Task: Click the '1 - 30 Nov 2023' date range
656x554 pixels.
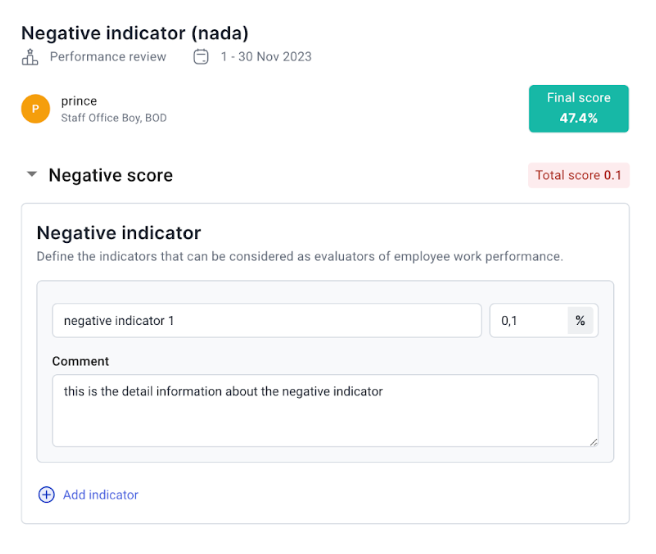Action: click(266, 57)
